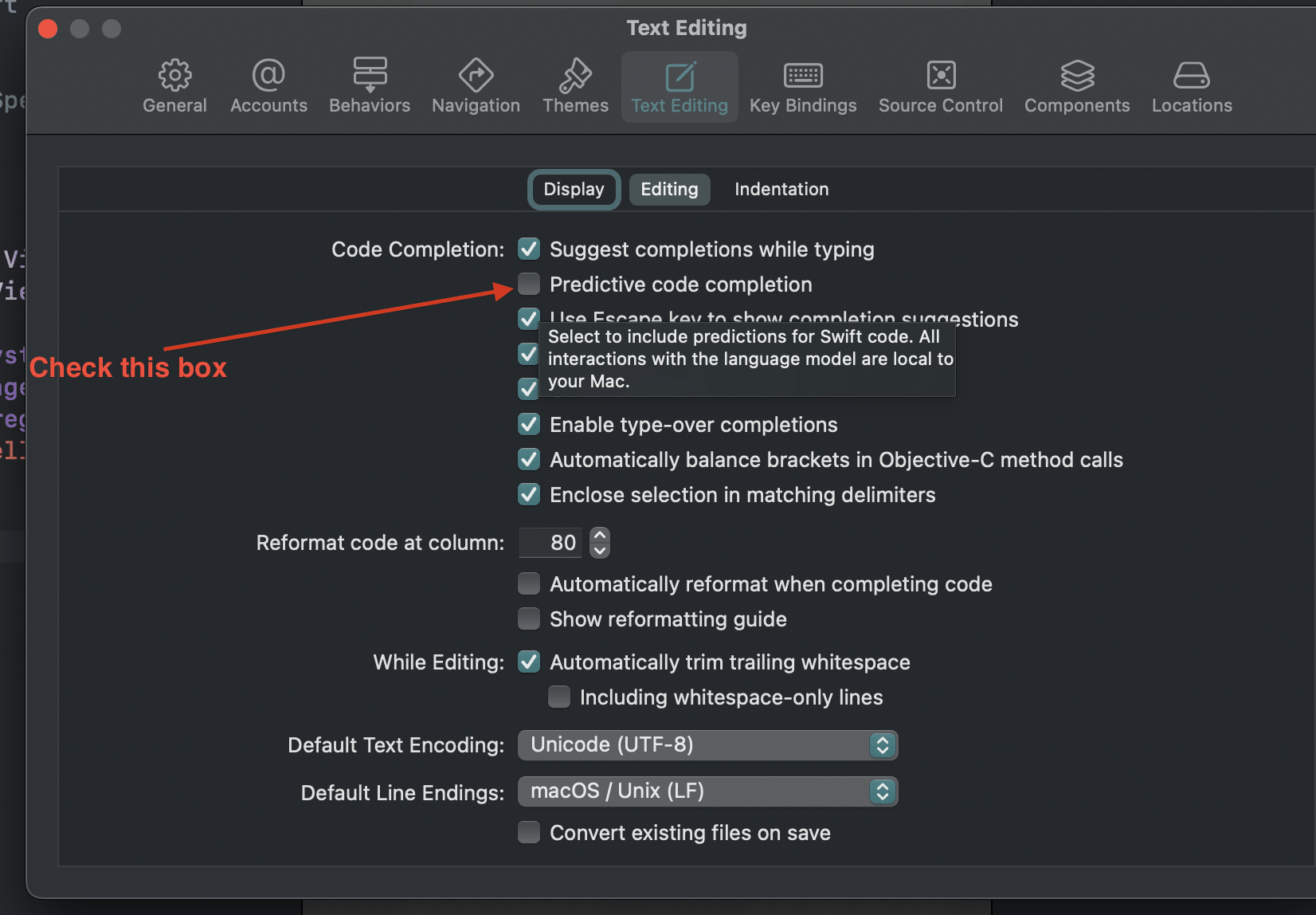Open the General preferences pane

point(174,86)
